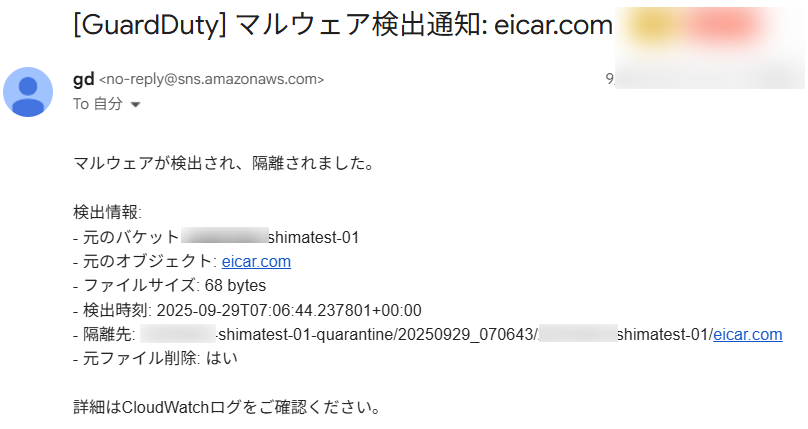This screenshot has height=429, width=808.
Task: Click the To 自分 recipient text
Action: (x=98, y=104)
